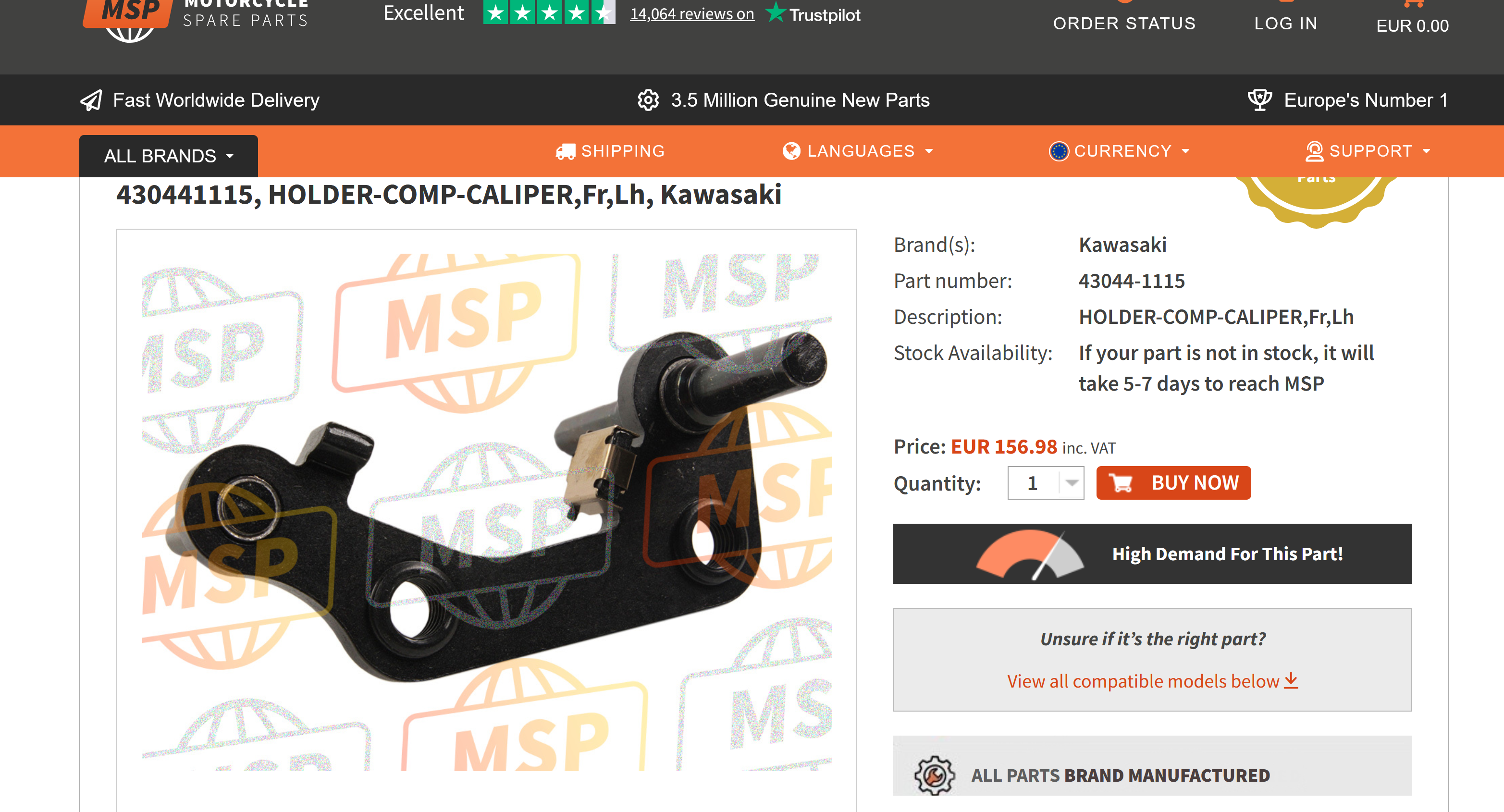
Task: Expand the CURRENCY menu
Action: click(x=1120, y=151)
